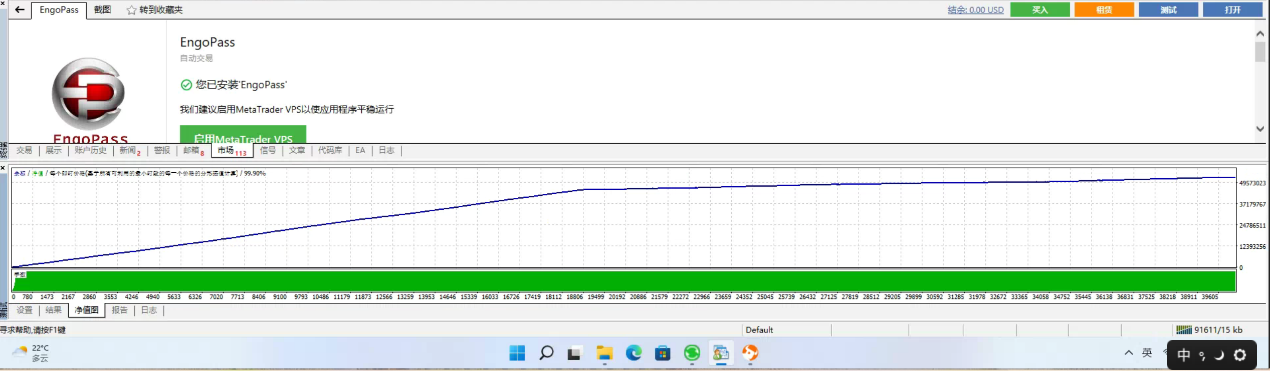This screenshot has width=1270, height=371.
Task: Switch to the 截图 screenshots tab
Action: click(102, 10)
